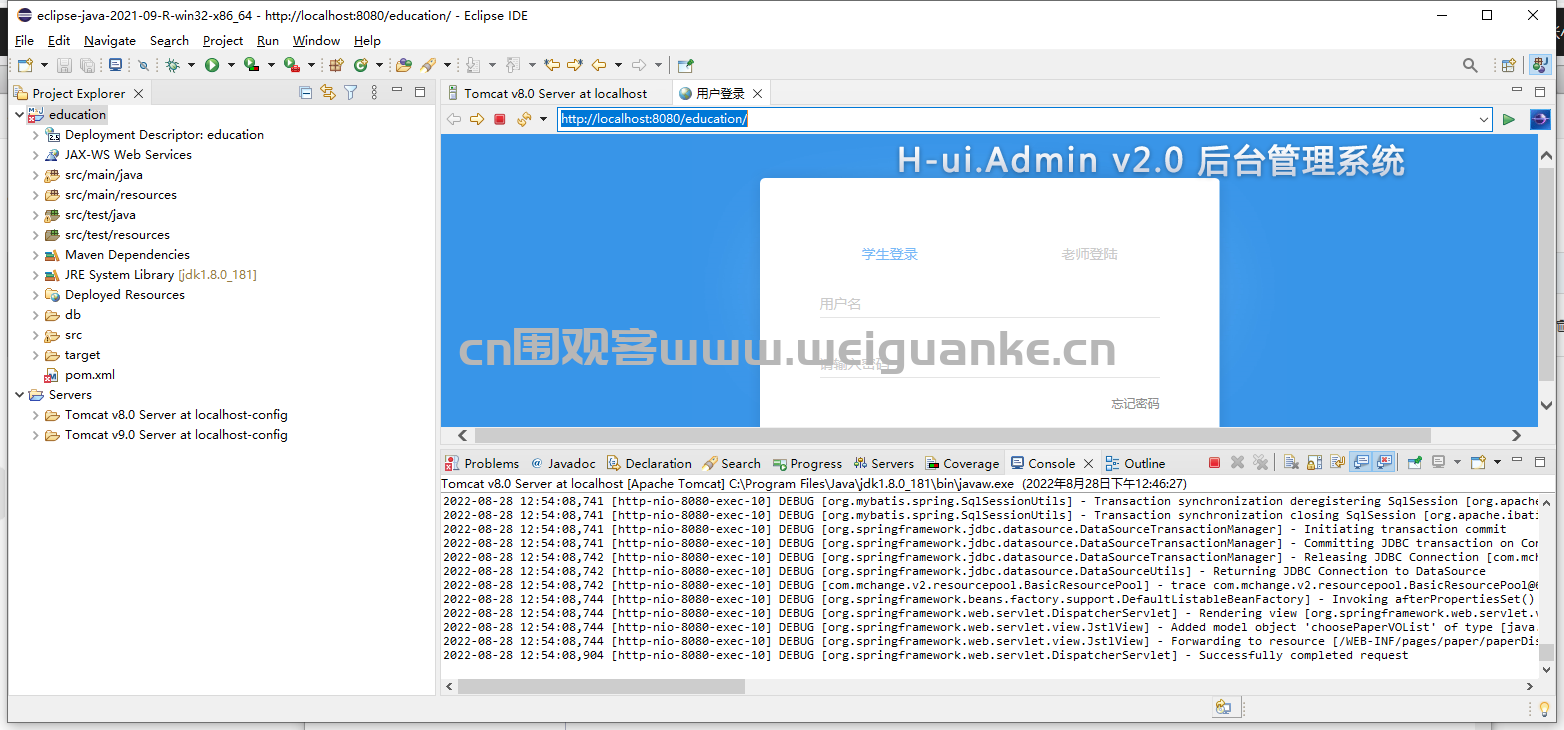Open the File menu
Screen dimensions: 1564x730
(x=25, y=41)
